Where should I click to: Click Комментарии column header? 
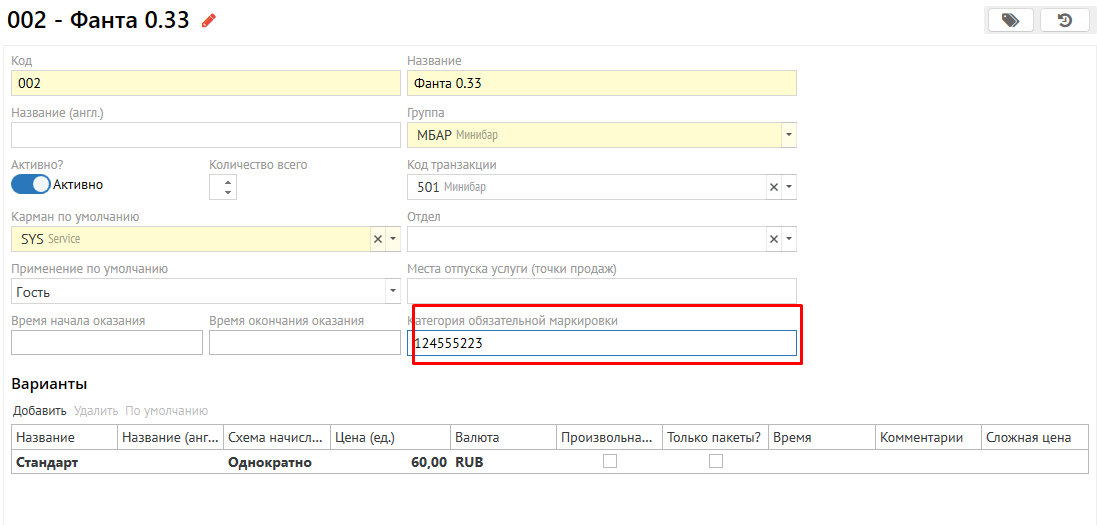tap(928, 438)
